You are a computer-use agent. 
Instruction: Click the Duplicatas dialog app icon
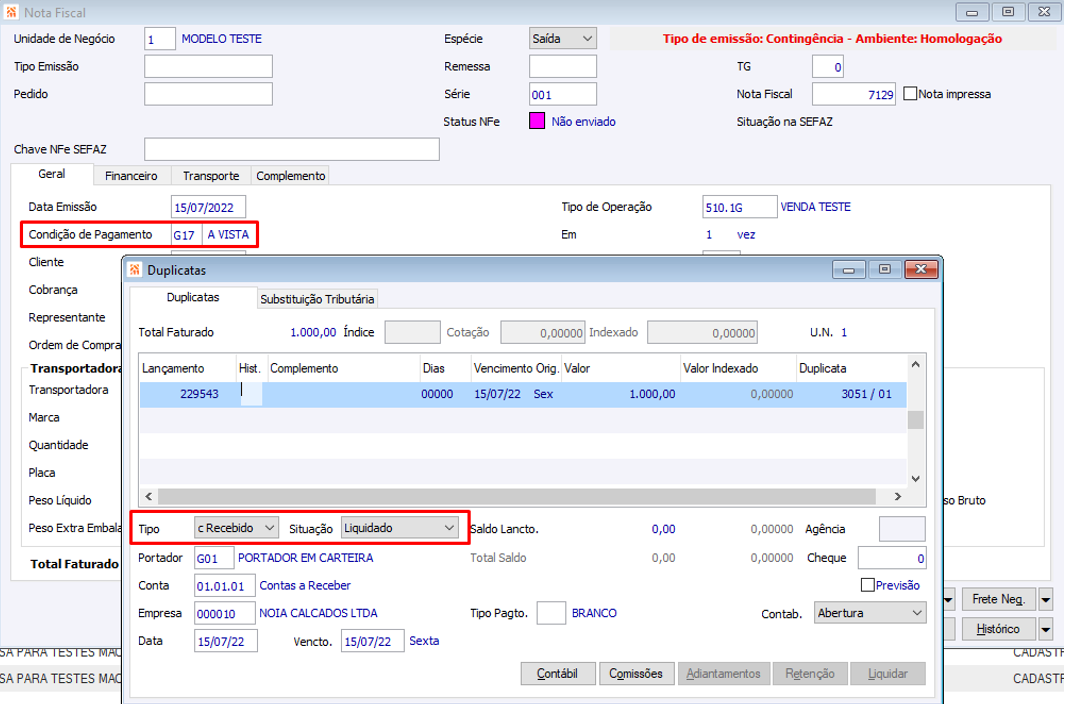click(x=135, y=270)
